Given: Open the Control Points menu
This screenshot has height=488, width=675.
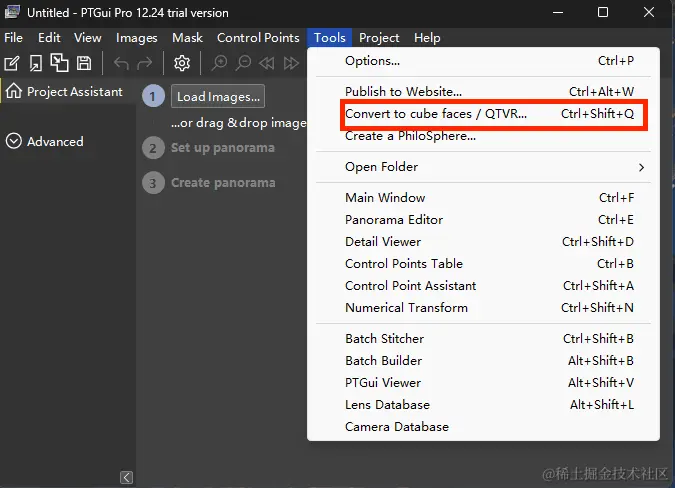Looking at the screenshot, I should pyautogui.click(x=258, y=38).
